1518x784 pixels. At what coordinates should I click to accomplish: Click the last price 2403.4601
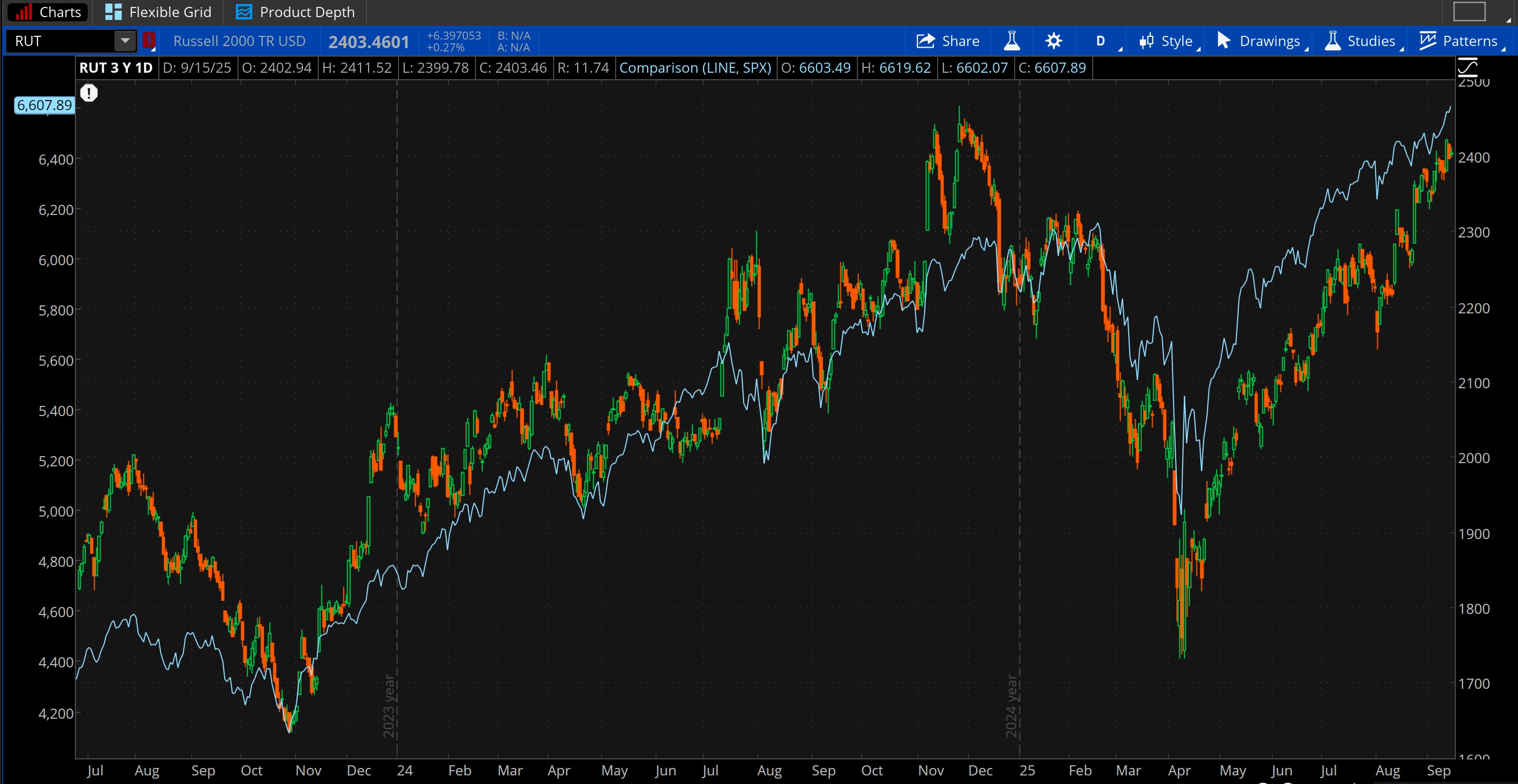369,42
